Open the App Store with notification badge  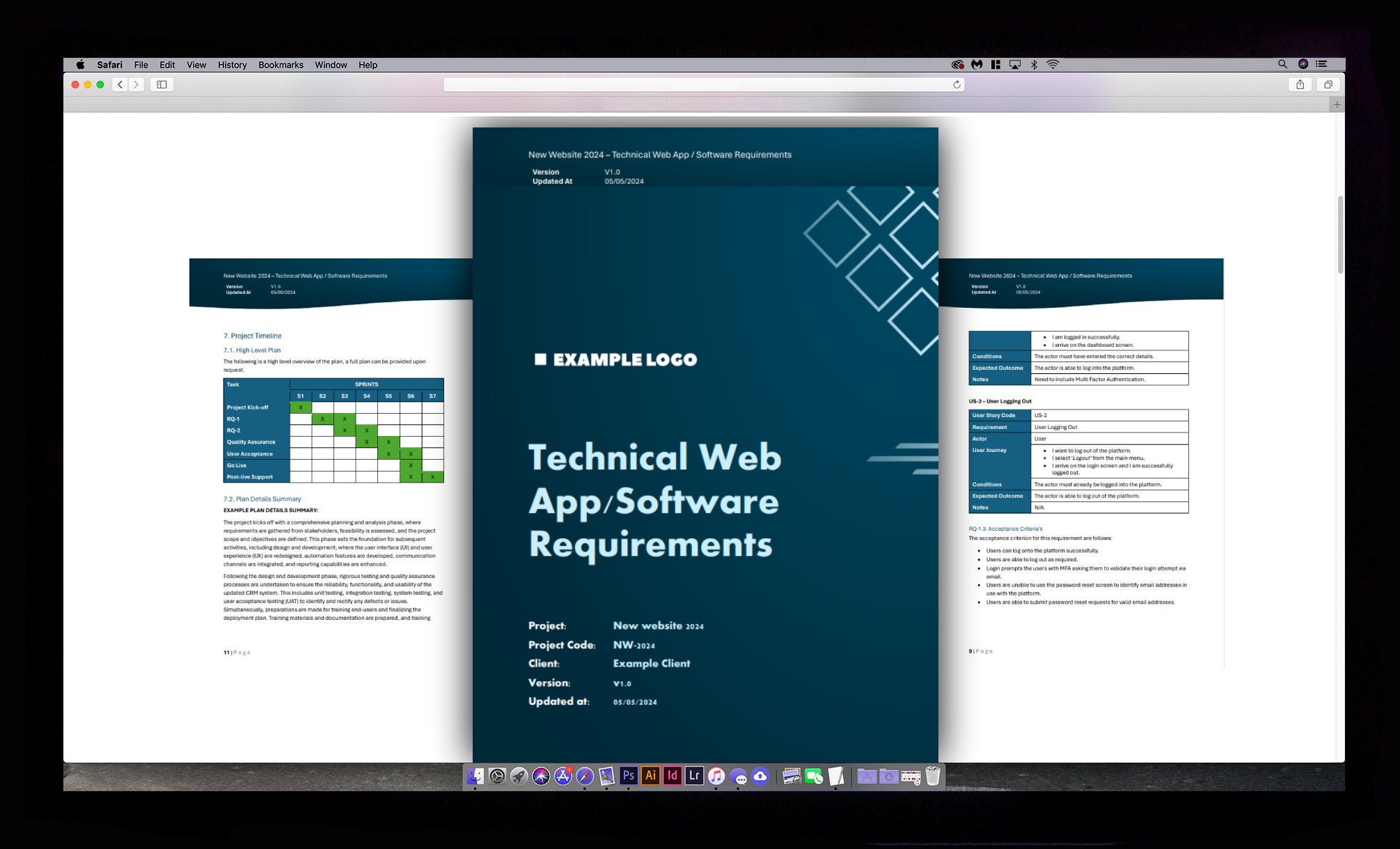tap(563, 775)
